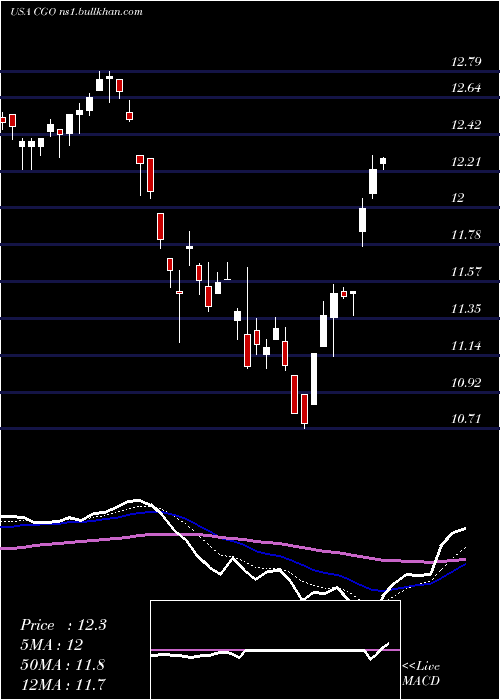Click the 11.35 price level label

pos(466,309)
